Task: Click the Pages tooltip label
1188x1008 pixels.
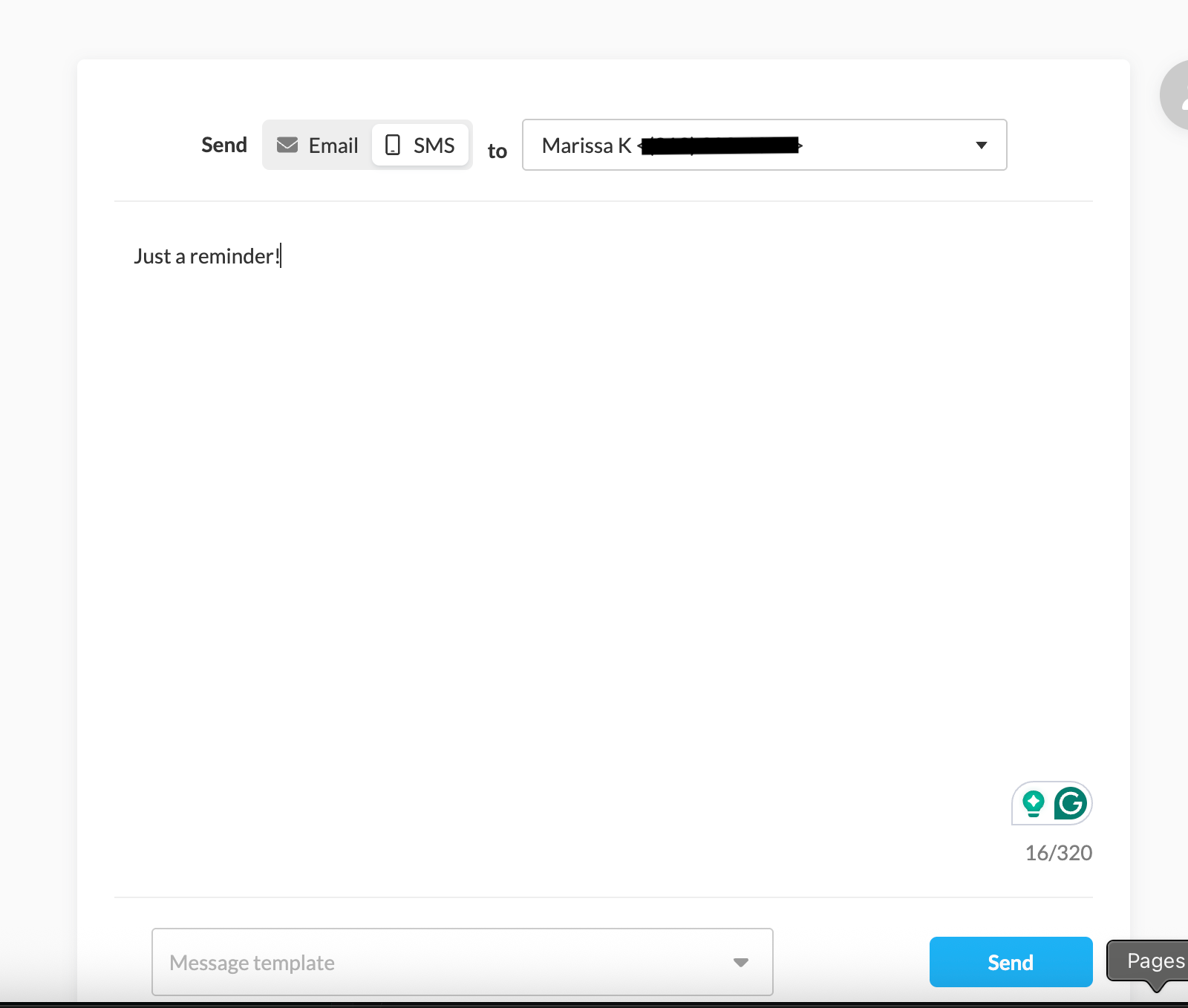Action: (1154, 960)
